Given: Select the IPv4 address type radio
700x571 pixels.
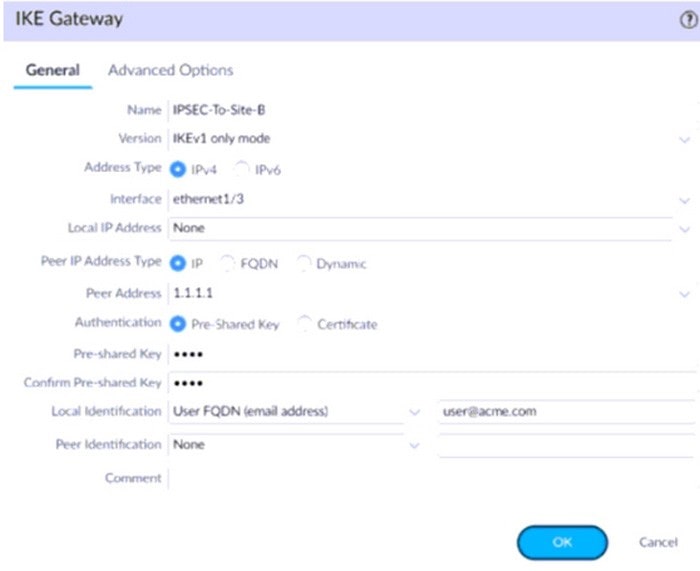Looking at the screenshot, I should (x=178, y=170).
